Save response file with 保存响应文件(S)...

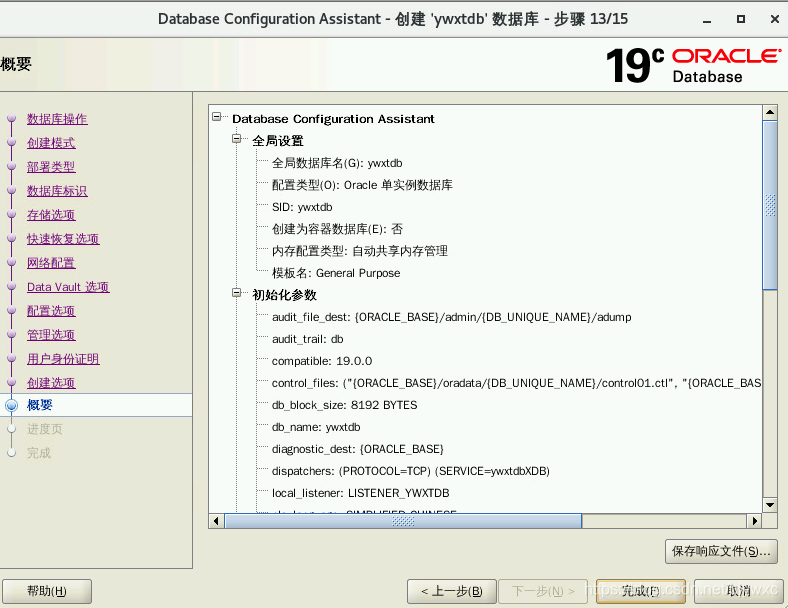click(x=721, y=551)
